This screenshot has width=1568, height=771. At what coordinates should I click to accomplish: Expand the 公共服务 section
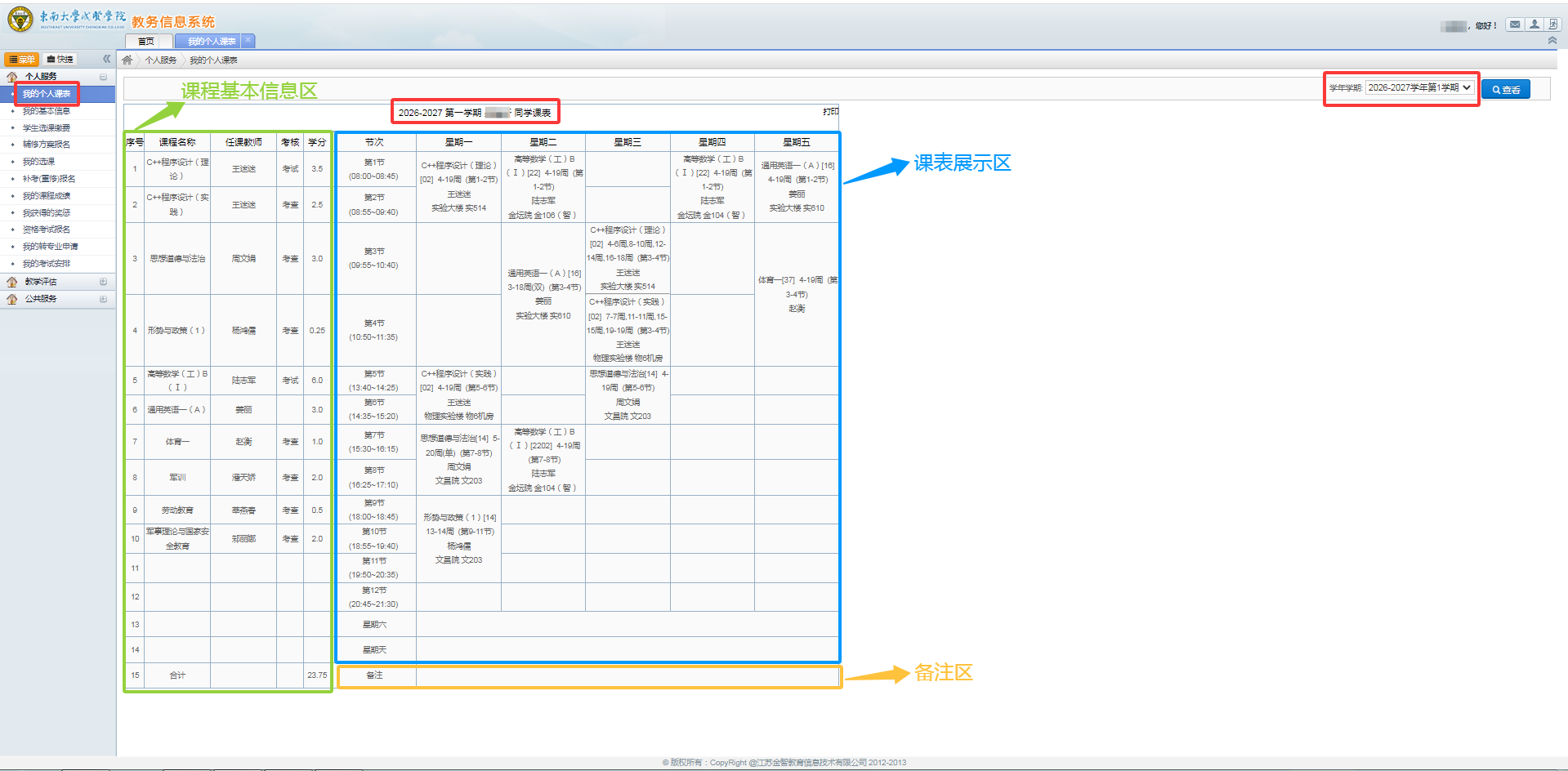point(103,299)
